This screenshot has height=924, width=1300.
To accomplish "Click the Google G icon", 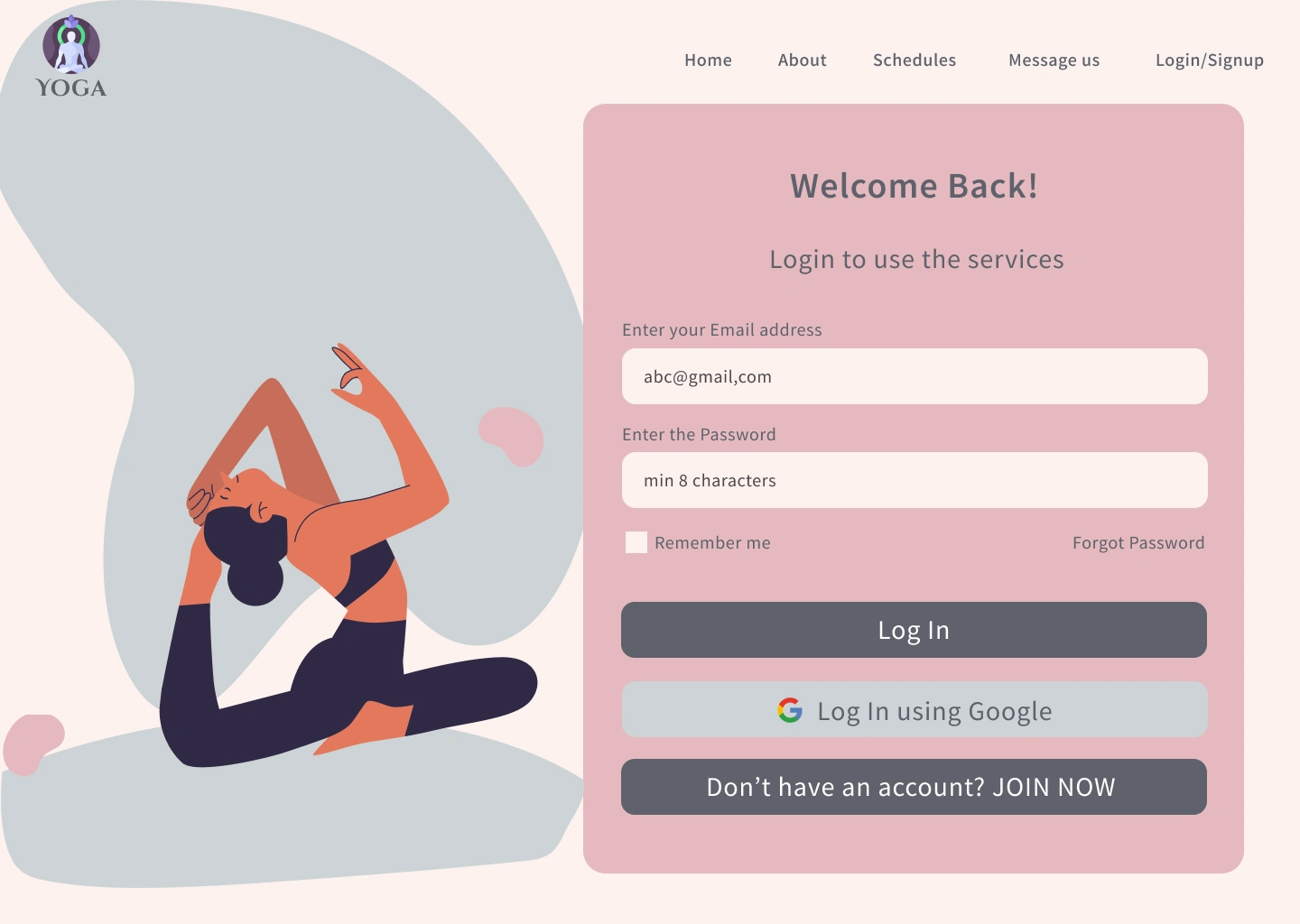I will (790, 710).
